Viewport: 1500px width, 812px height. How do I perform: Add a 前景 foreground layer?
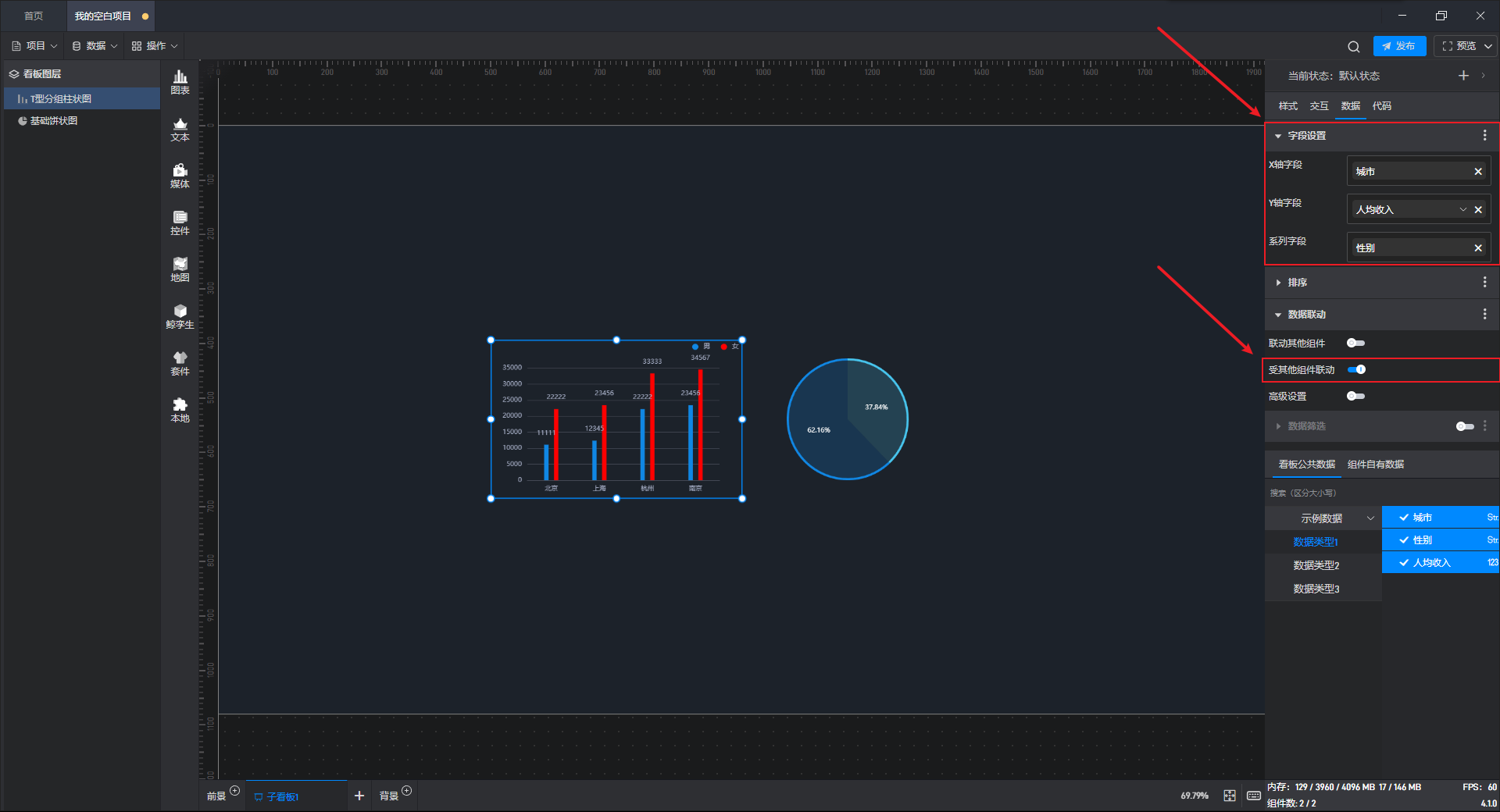coord(234,791)
